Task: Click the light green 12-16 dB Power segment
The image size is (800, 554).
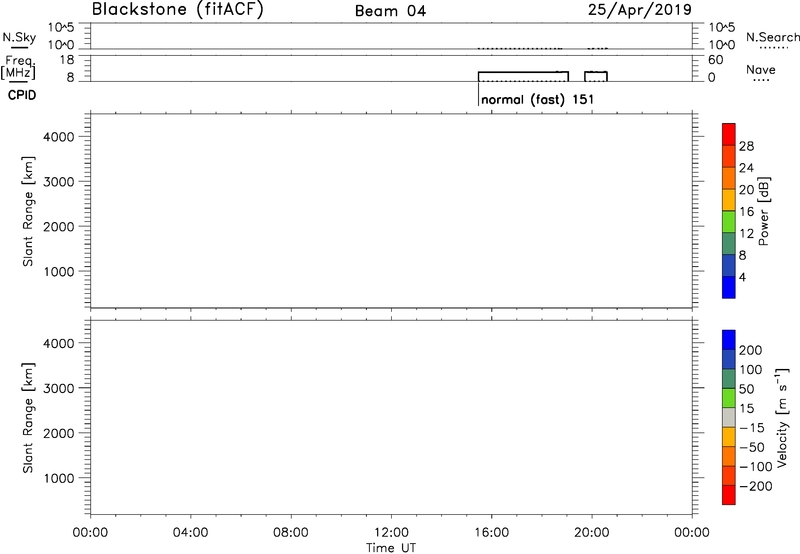Action: pos(729,221)
